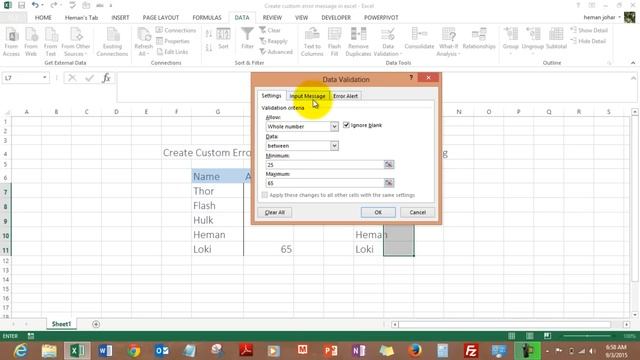
Task: Toggle Ignore blank checkbox
Action: [x=346, y=125]
